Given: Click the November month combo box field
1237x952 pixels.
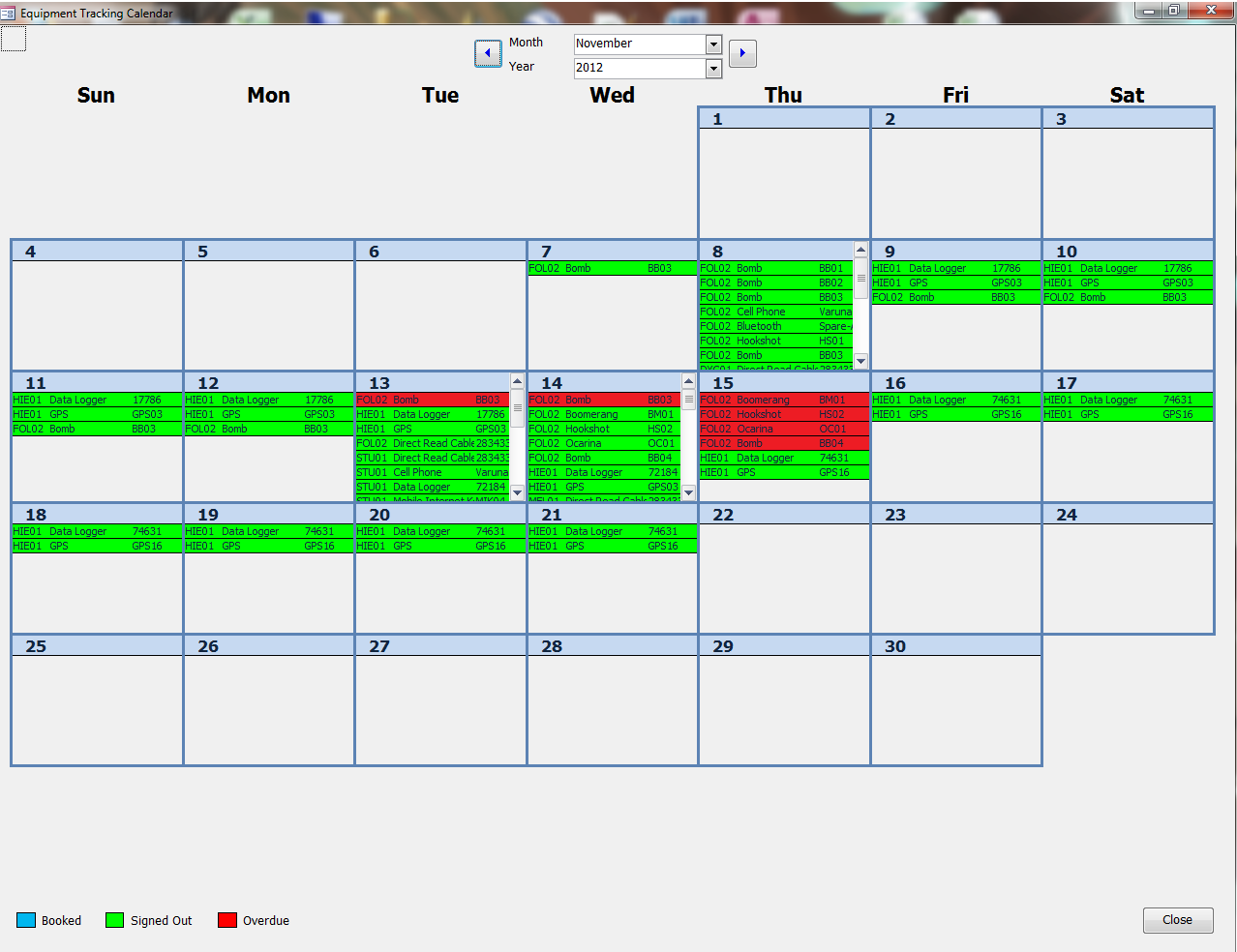Looking at the screenshot, I should [x=639, y=45].
